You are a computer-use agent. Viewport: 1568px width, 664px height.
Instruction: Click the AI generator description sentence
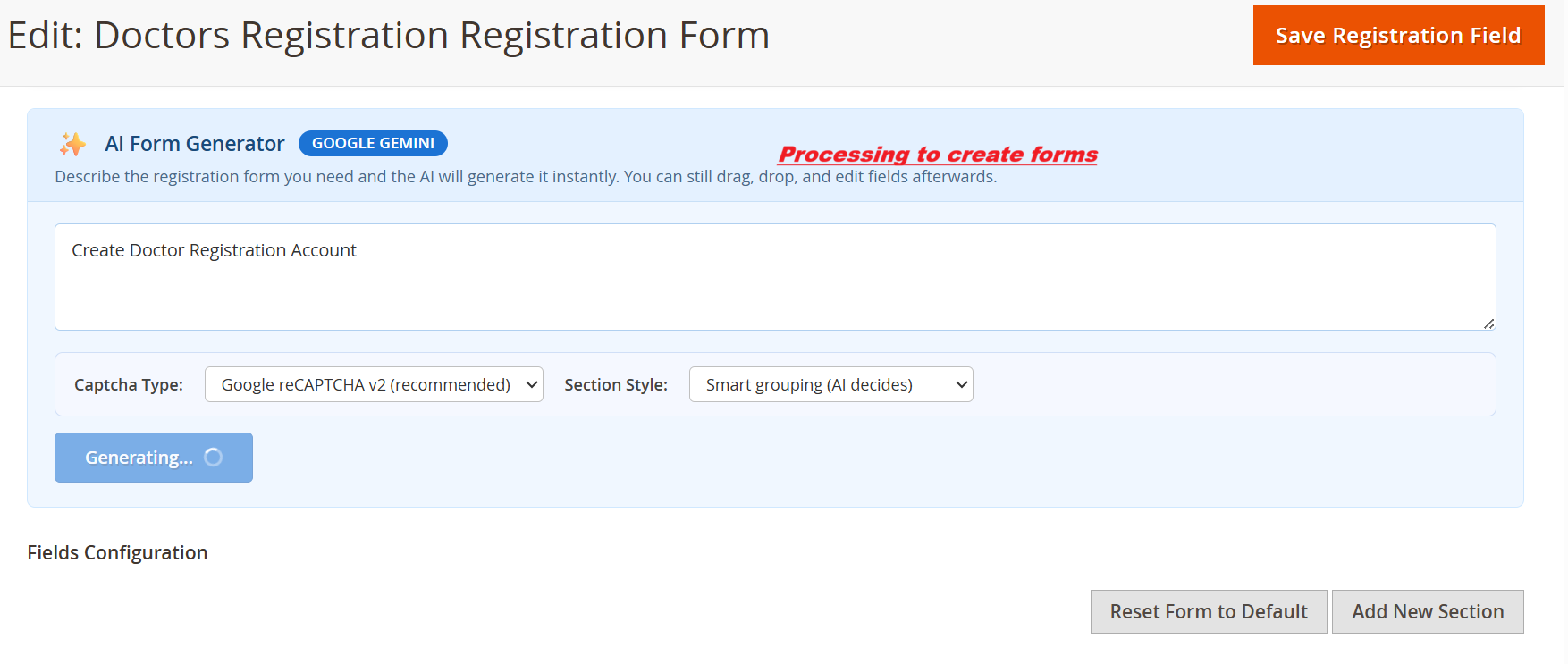pyautogui.click(x=526, y=177)
